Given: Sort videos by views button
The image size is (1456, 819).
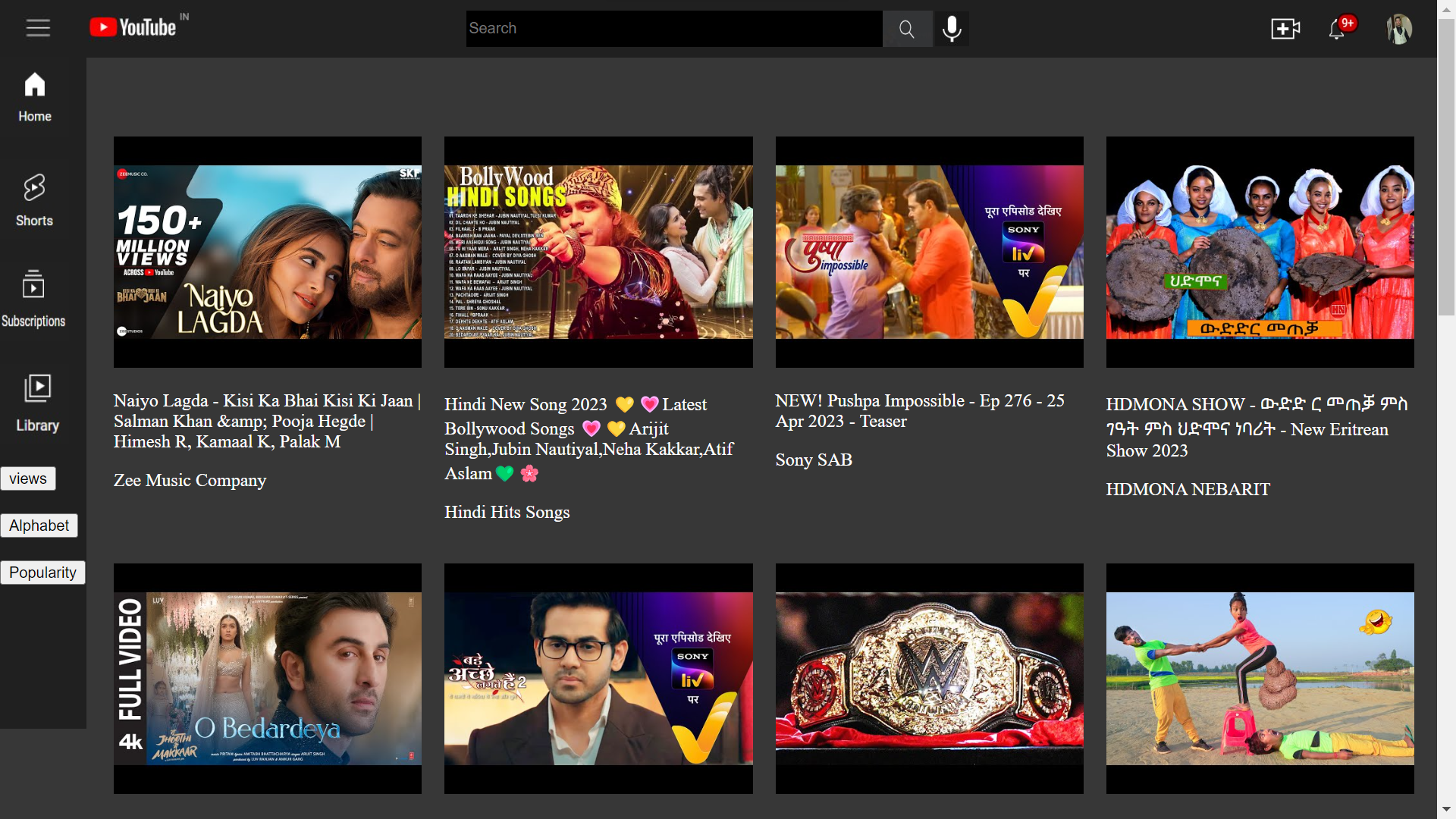Looking at the screenshot, I should coord(28,479).
